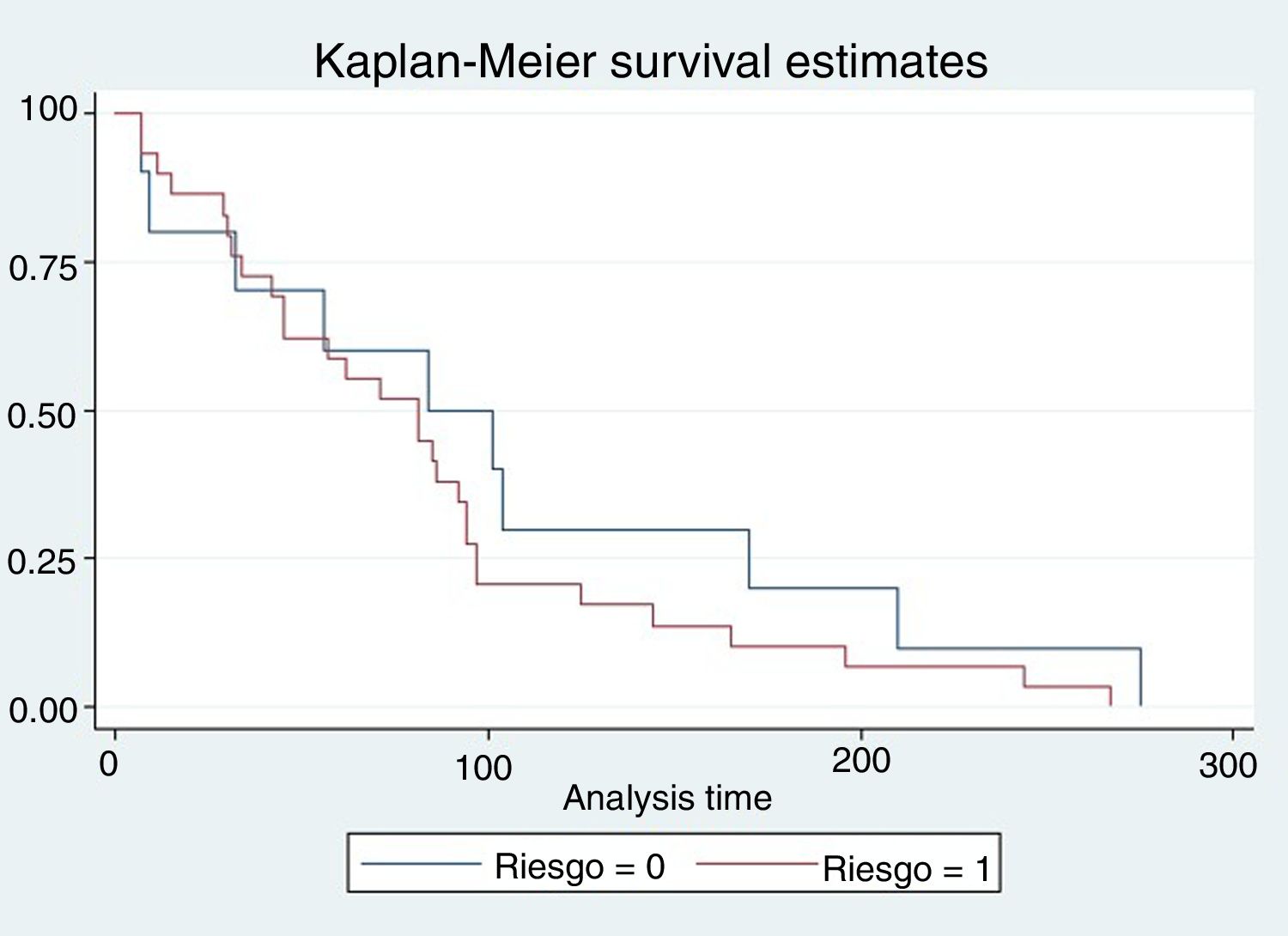Viewport: 1288px width, 936px height.
Task: Select the '300' x-axis tick label
Action: tap(1228, 765)
